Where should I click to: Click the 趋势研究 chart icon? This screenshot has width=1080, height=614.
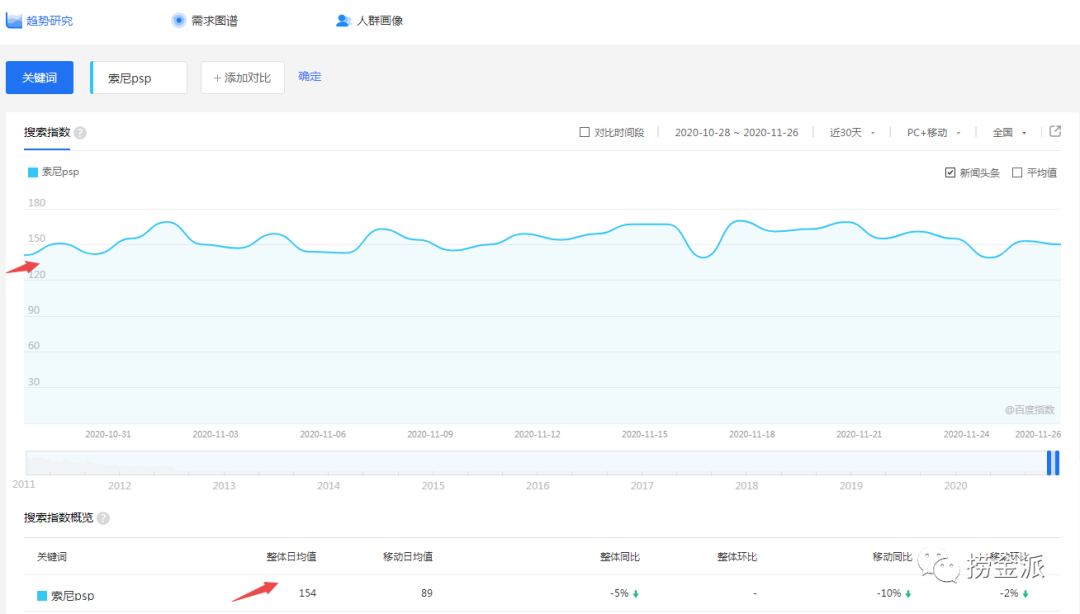(14, 20)
